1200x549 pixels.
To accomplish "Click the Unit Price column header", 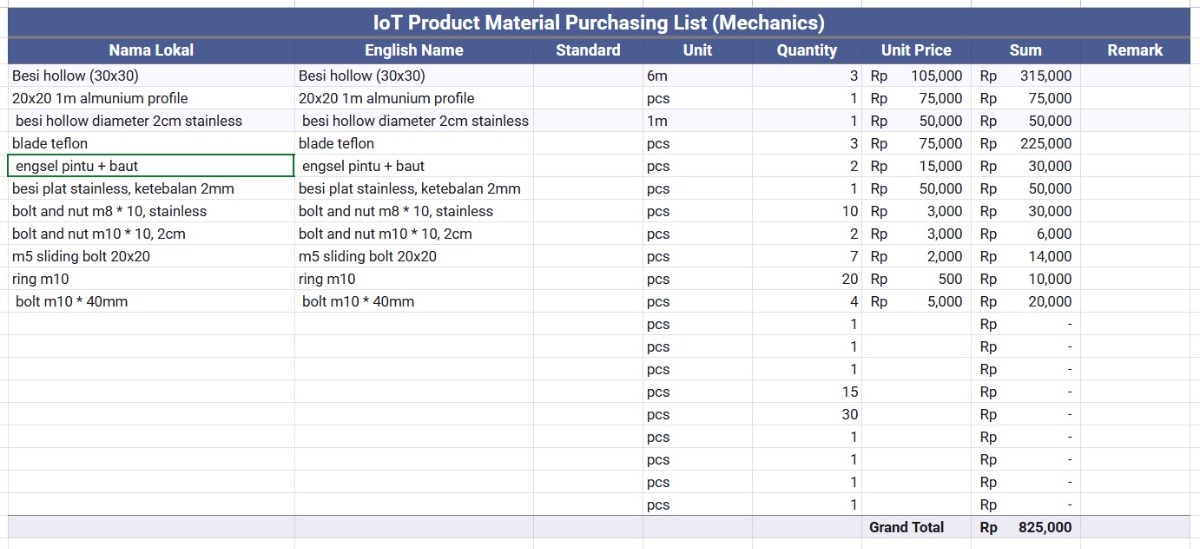I will click(916, 50).
